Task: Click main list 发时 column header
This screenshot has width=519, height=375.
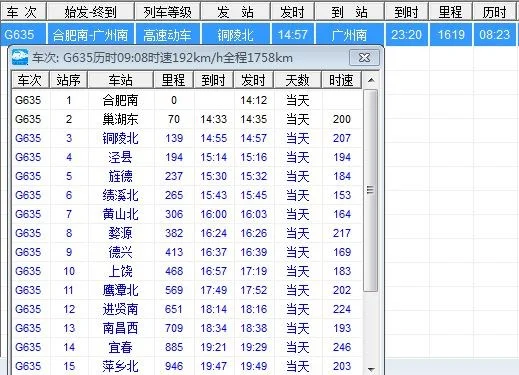Action: pos(292,12)
